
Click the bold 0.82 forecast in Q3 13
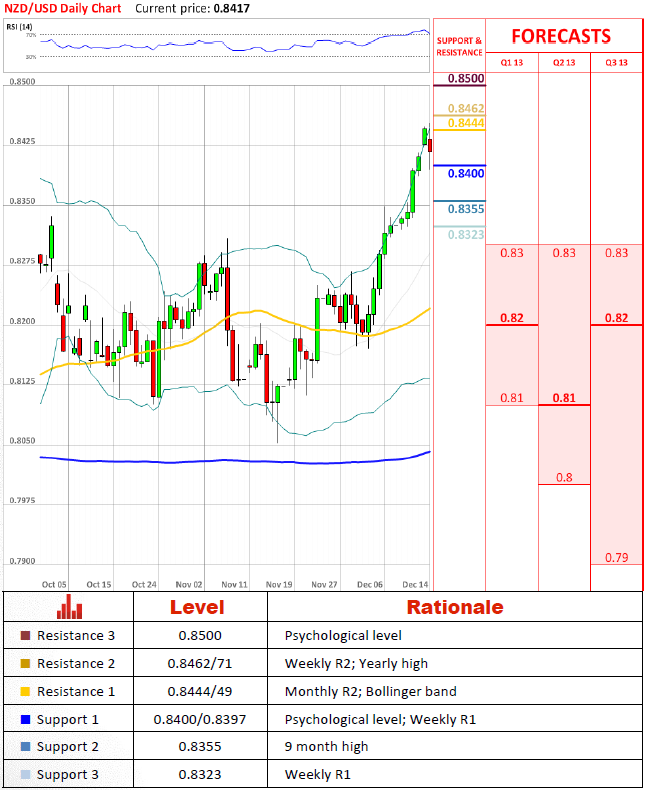(x=616, y=318)
